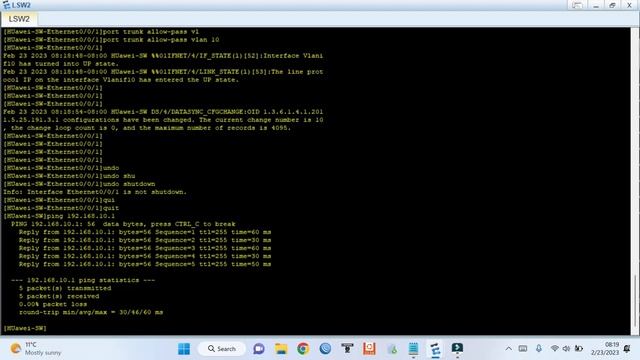Show hidden system tray icons

tap(508, 349)
